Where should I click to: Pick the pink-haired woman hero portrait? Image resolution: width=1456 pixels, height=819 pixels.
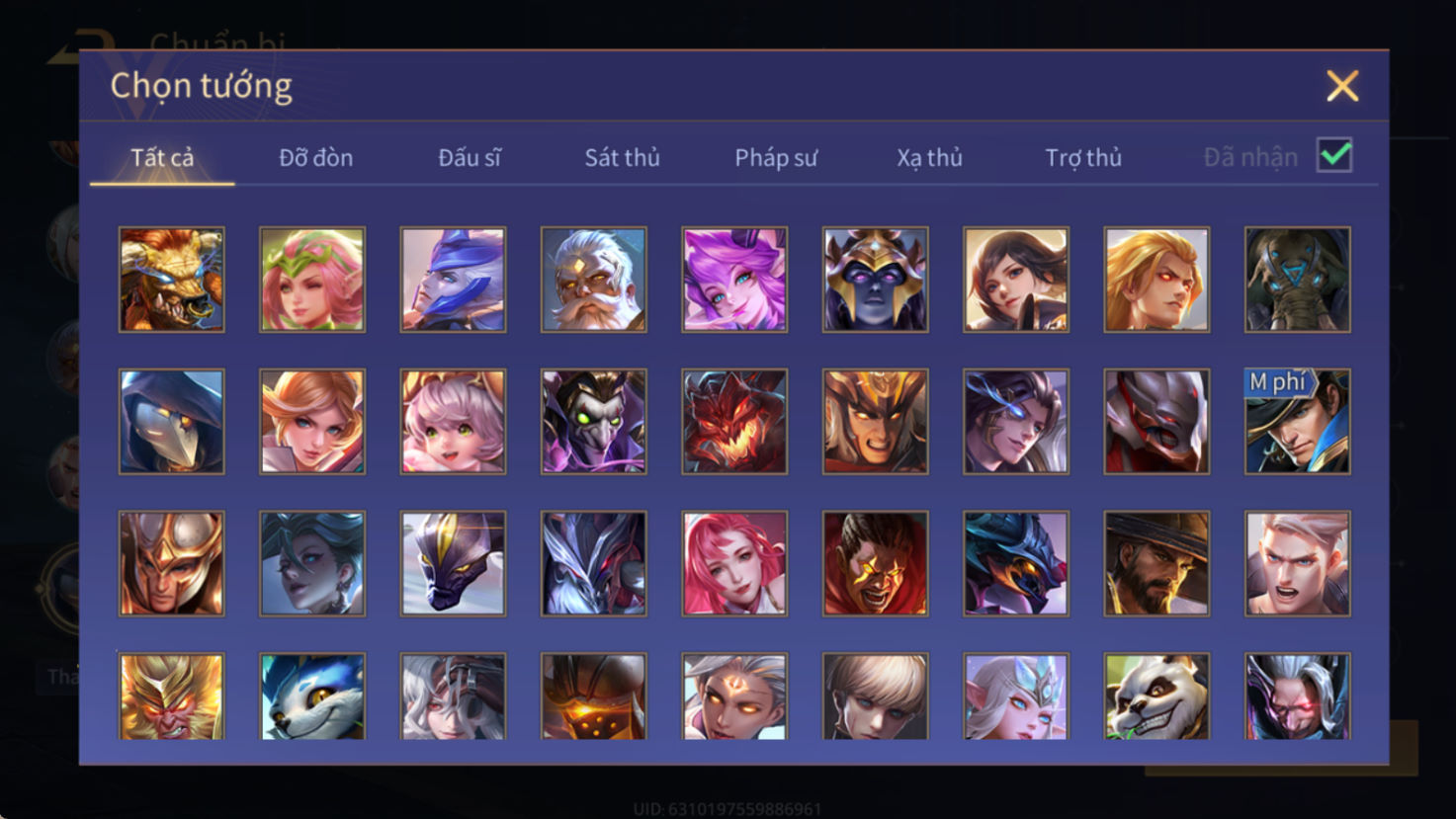pyautogui.click(x=734, y=564)
